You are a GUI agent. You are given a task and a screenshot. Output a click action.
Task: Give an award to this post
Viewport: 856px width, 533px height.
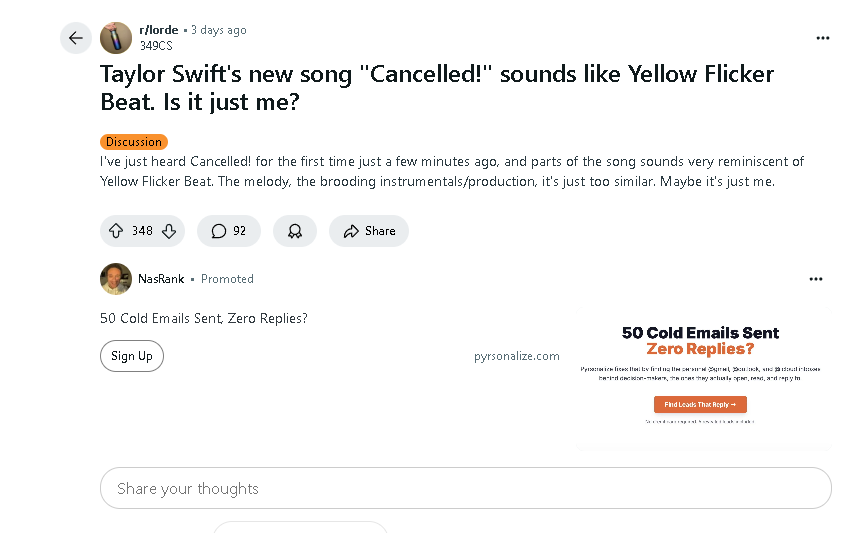point(295,231)
